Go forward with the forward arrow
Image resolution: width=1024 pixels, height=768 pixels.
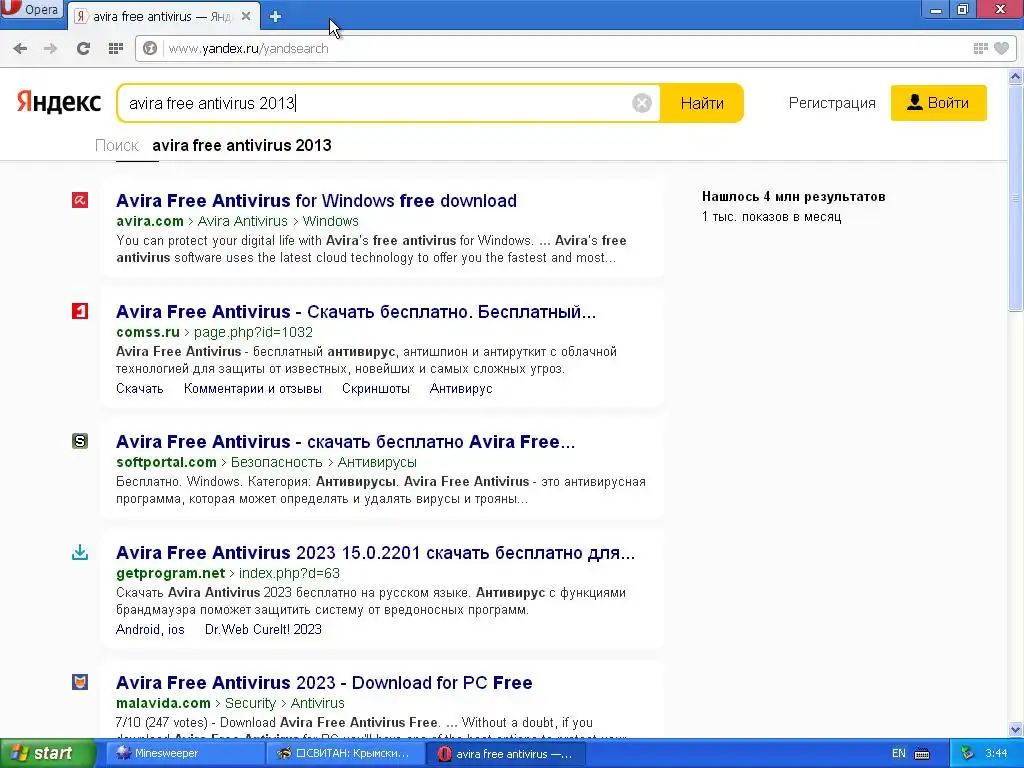pyautogui.click(x=50, y=48)
